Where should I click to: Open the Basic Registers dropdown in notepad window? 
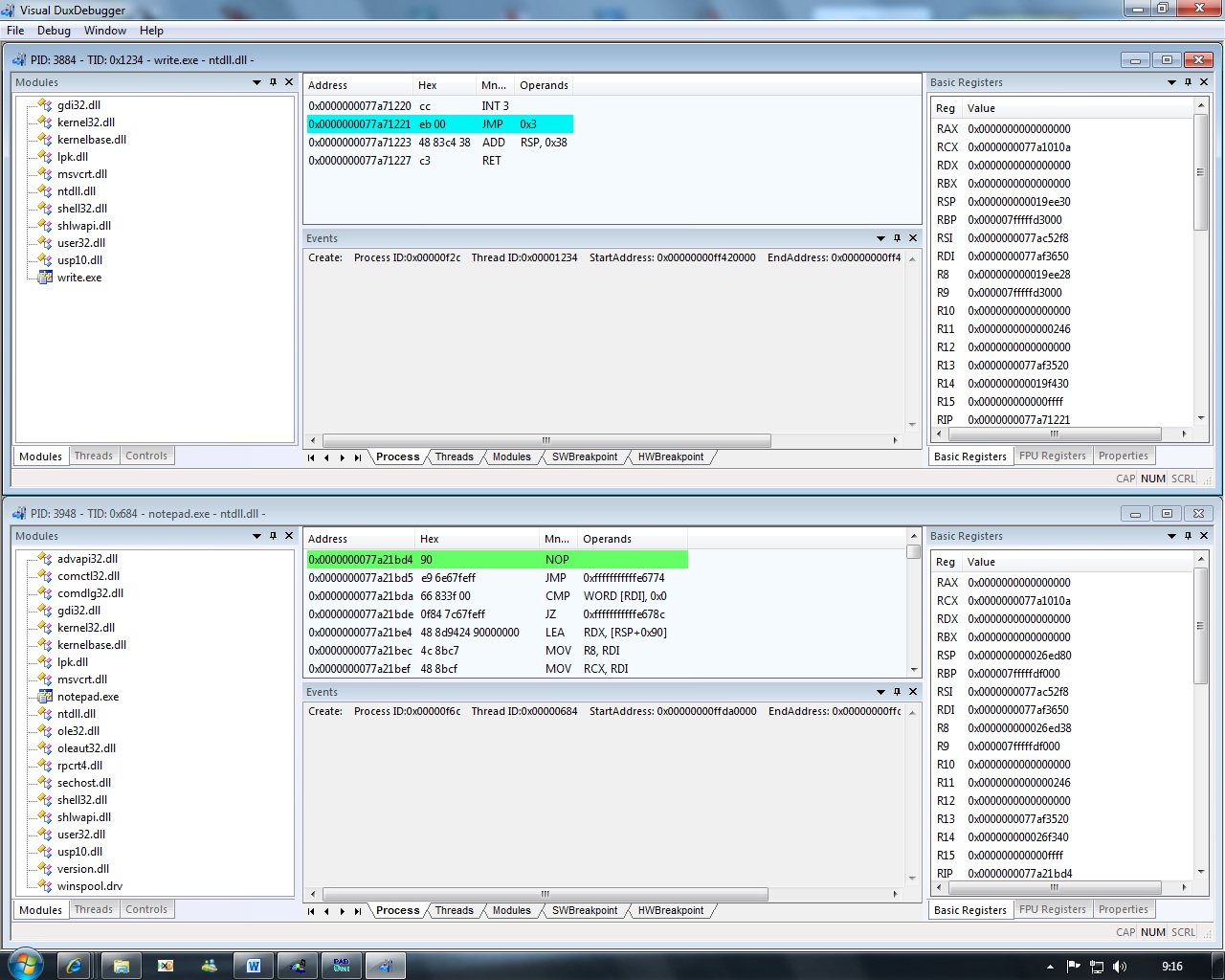point(1171,536)
